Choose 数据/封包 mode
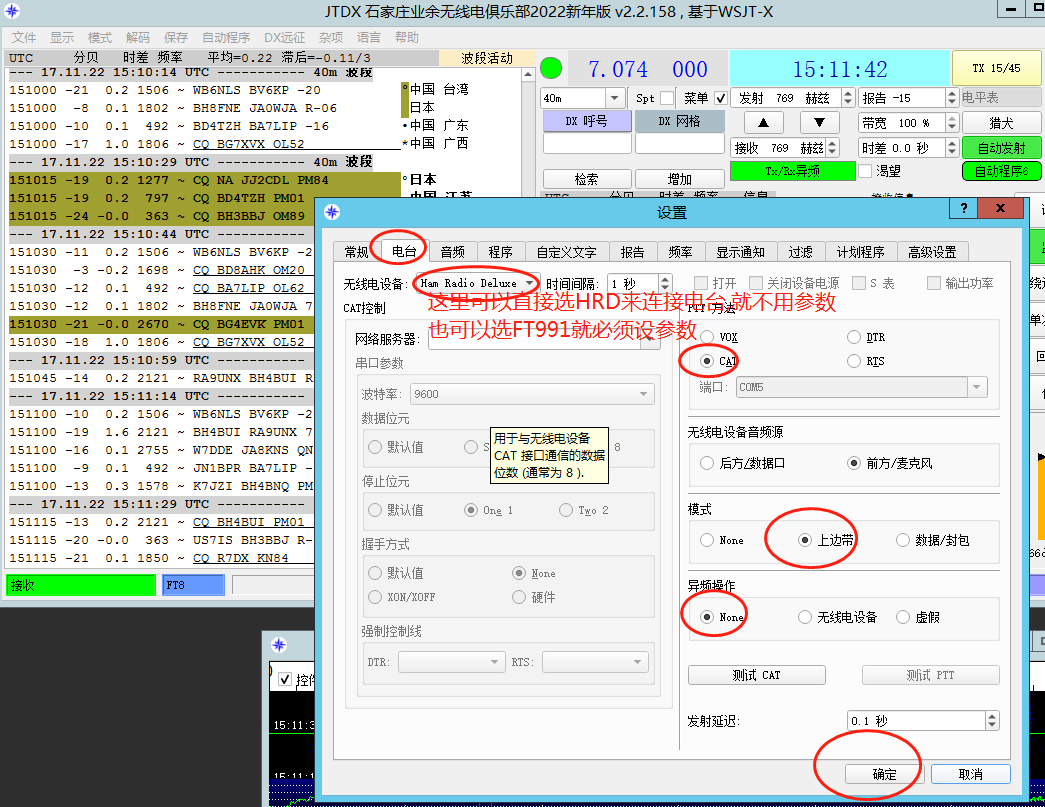1045x807 pixels. tap(903, 540)
